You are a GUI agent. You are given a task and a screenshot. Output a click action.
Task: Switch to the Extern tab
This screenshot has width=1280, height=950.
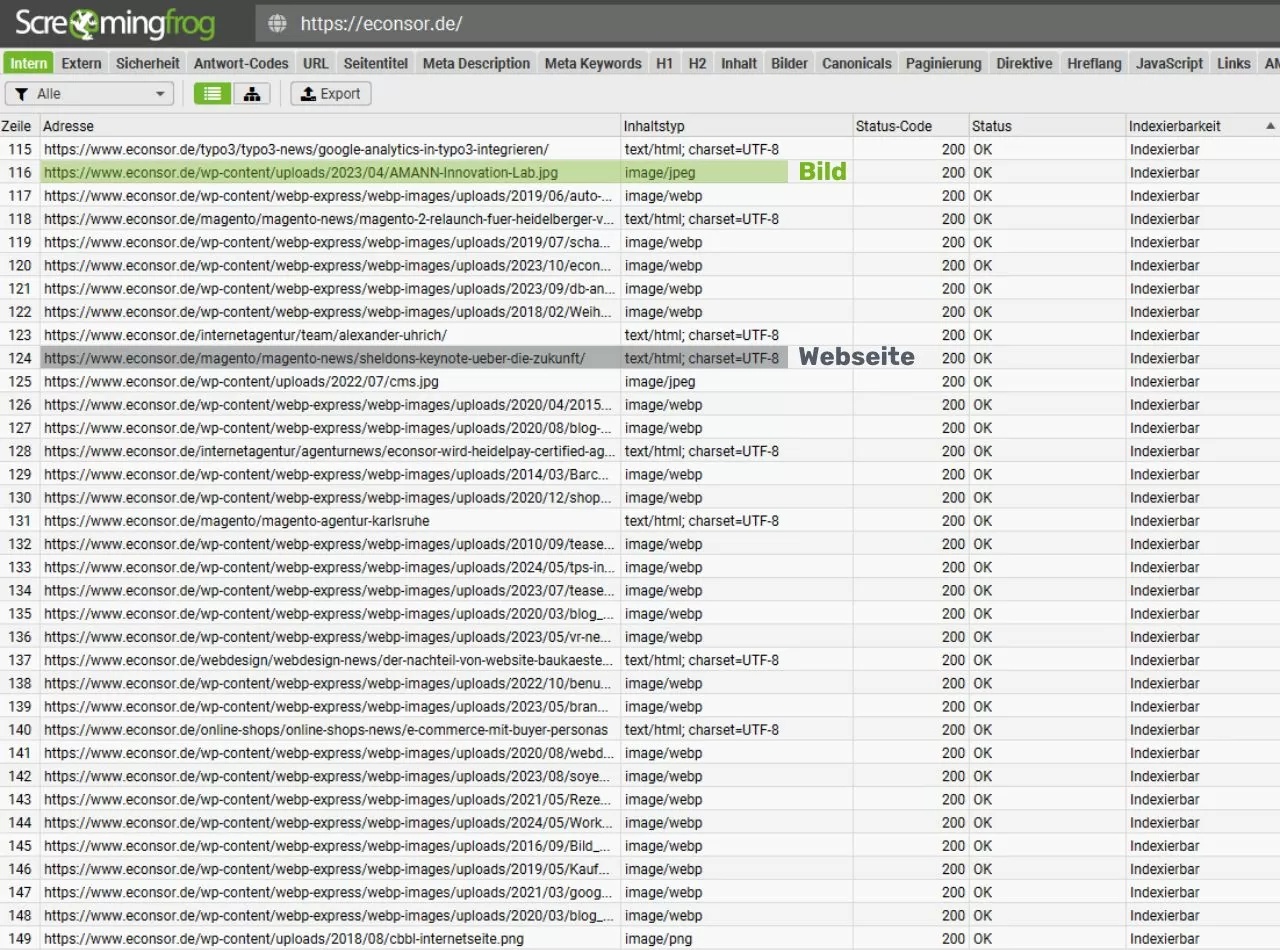pos(81,63)
